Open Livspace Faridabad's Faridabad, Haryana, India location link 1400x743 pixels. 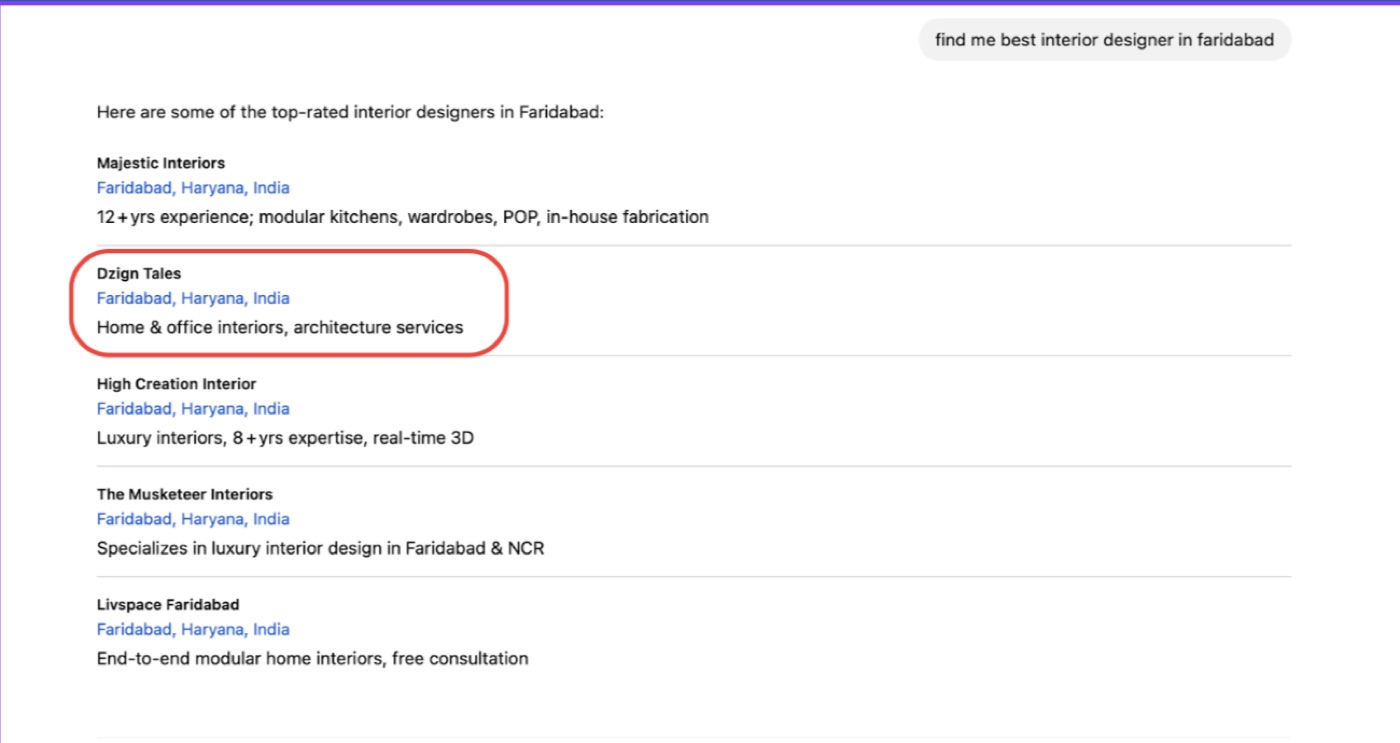[x=193, y=630]
